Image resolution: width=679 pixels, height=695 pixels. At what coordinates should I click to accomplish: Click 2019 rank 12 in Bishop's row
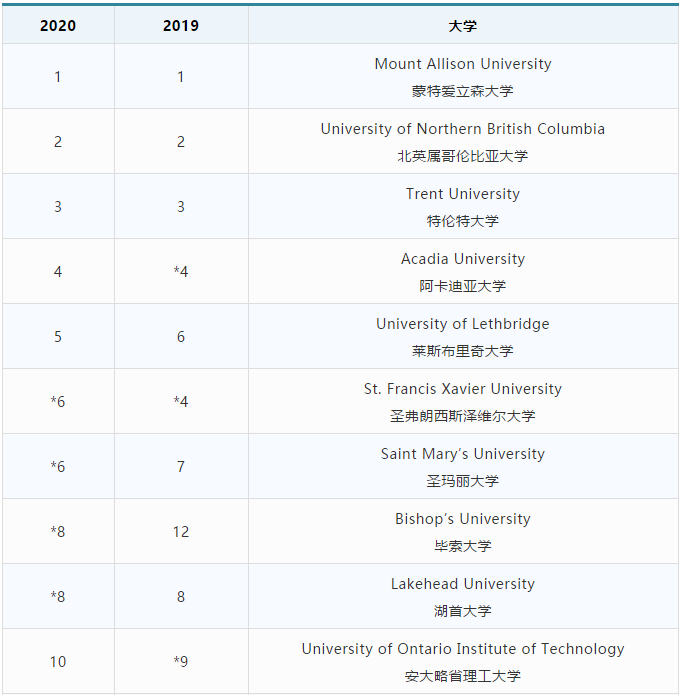[x=181, y=532]
